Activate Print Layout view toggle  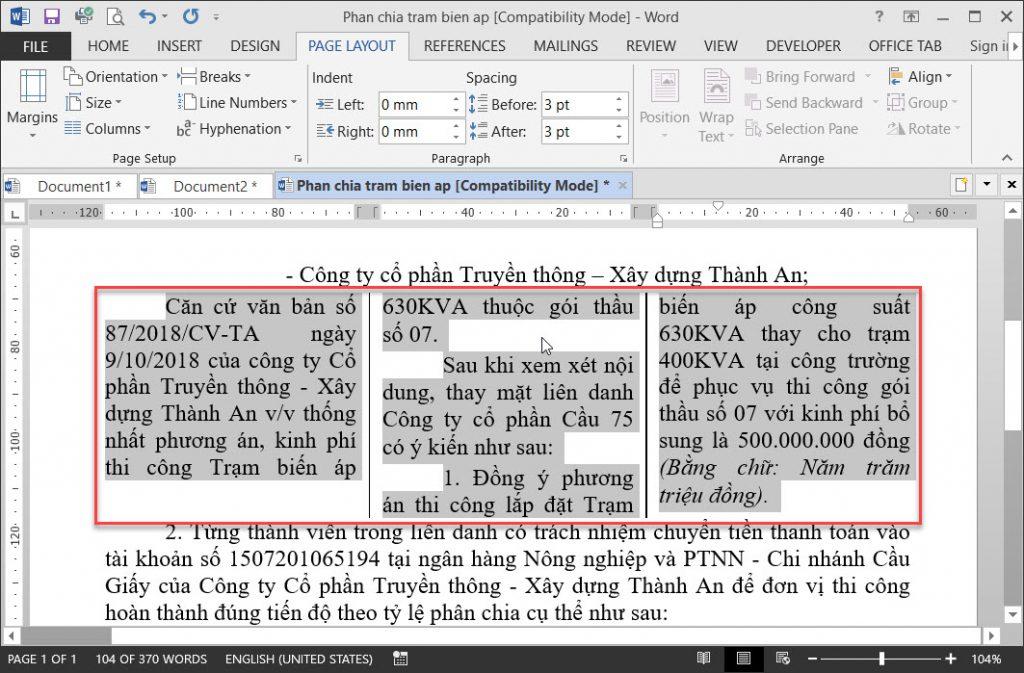[743, 659]
